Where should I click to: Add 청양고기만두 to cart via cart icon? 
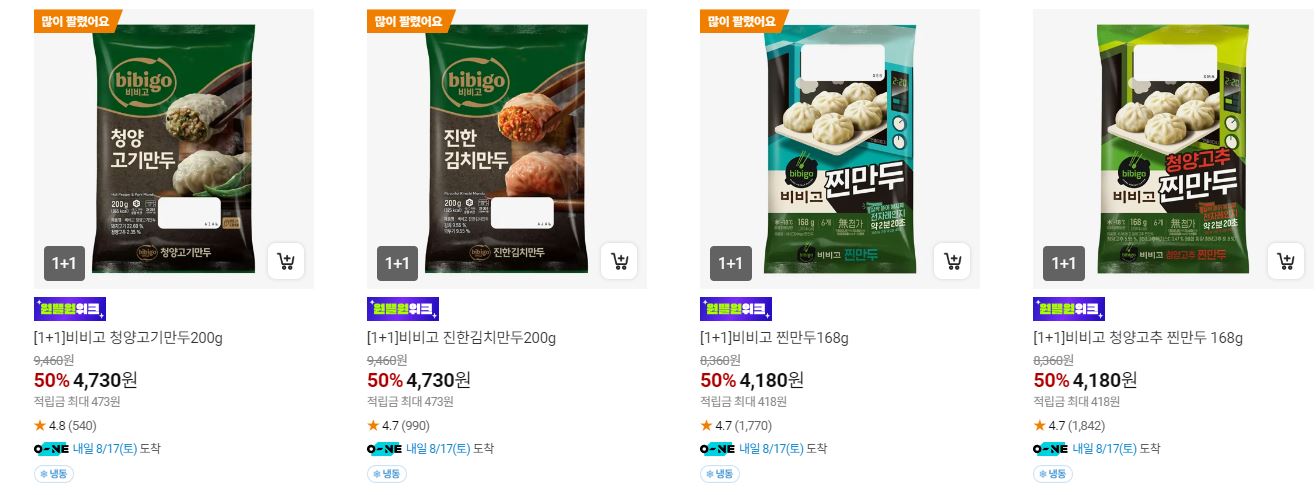click(x=286, y=263)
